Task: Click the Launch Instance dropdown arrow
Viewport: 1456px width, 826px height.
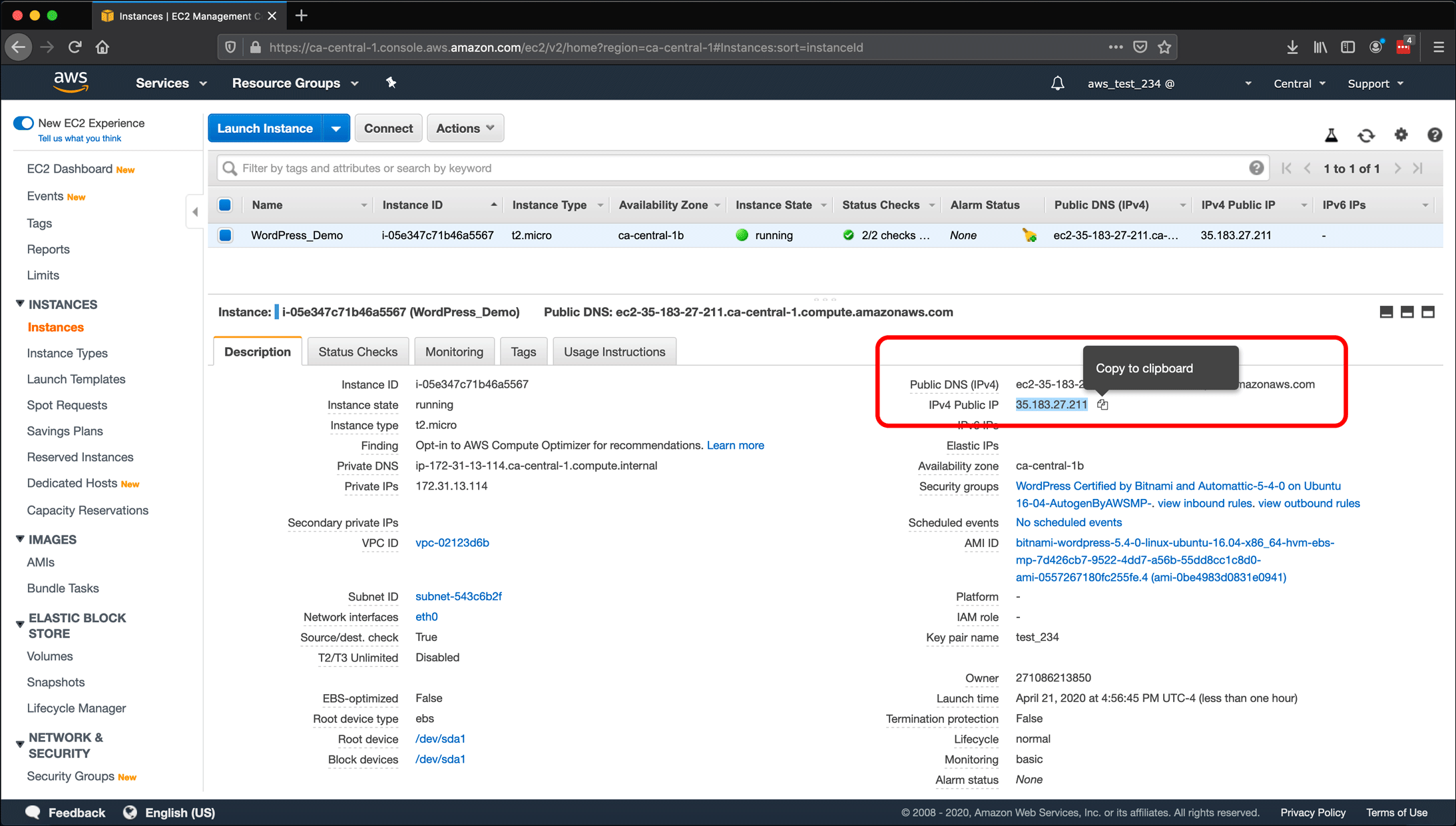Action: point(335,128)
